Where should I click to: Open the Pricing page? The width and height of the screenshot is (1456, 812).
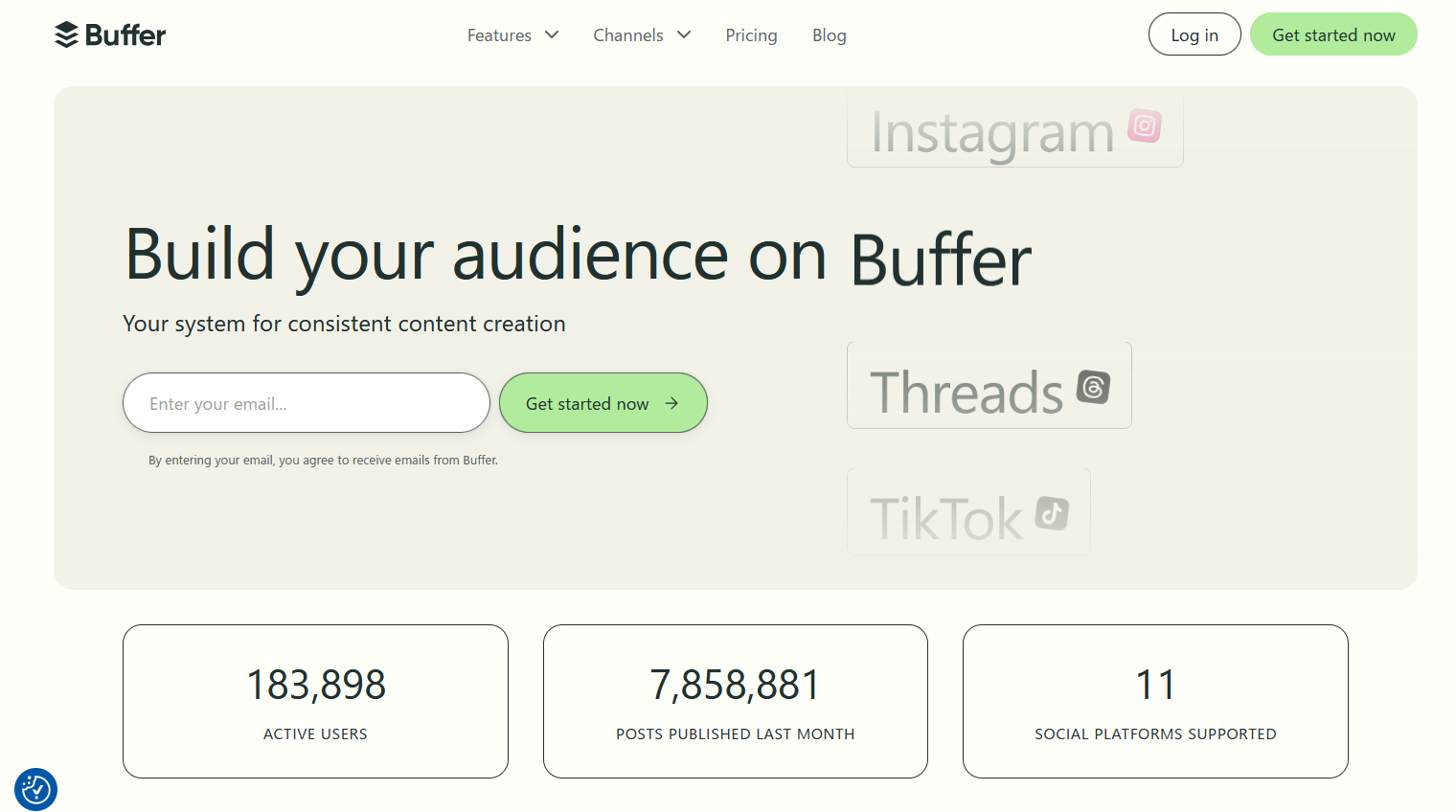tap(751, 34)
